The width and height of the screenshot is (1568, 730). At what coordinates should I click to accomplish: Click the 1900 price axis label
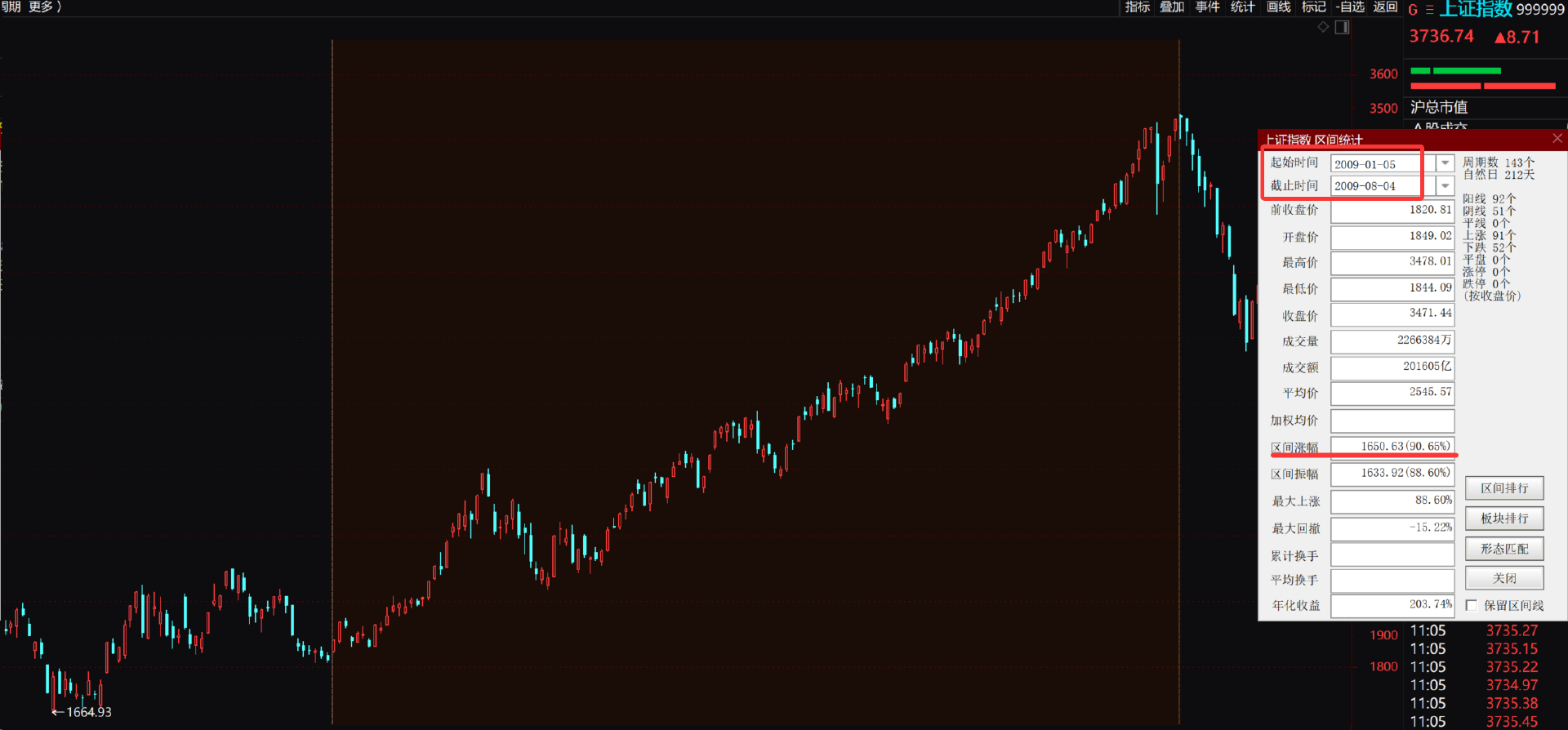[1383, 635]
